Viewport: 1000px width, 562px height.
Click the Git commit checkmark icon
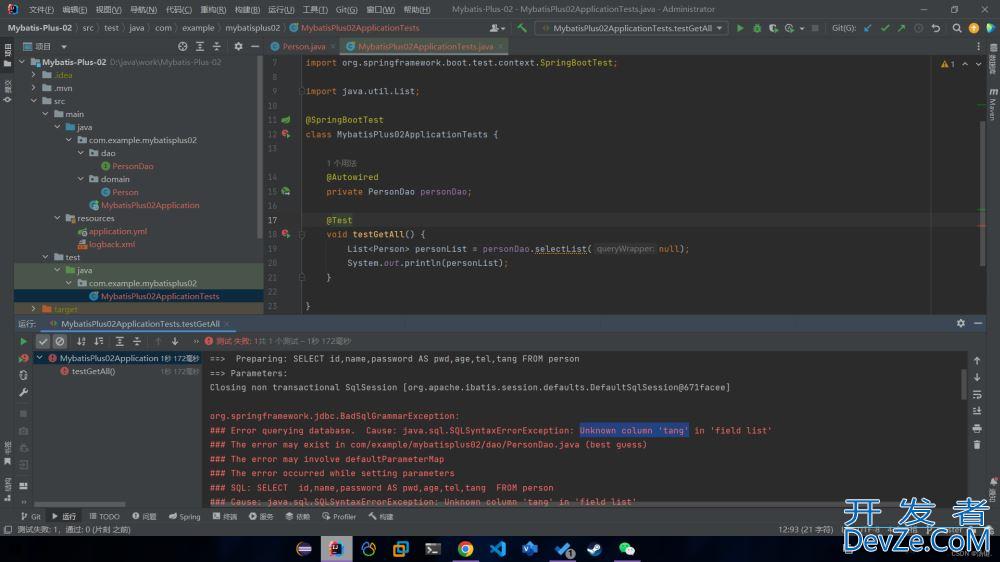tap(885, 28)
